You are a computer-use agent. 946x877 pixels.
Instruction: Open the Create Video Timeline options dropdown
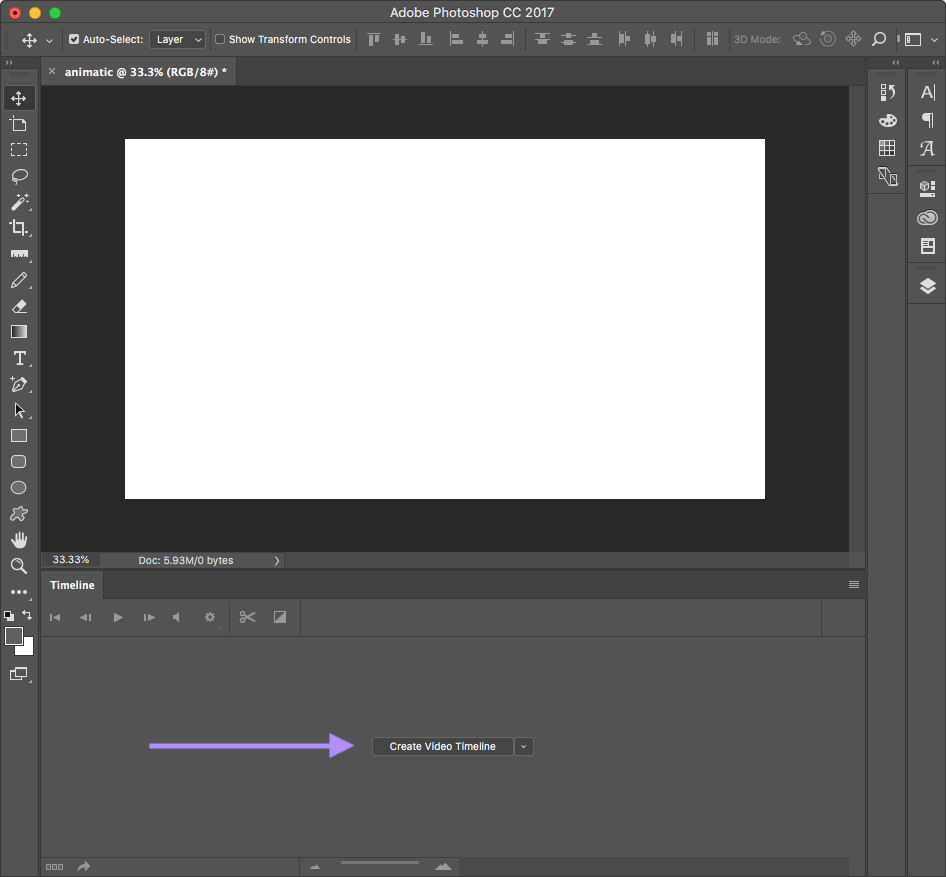coord(523,746)
